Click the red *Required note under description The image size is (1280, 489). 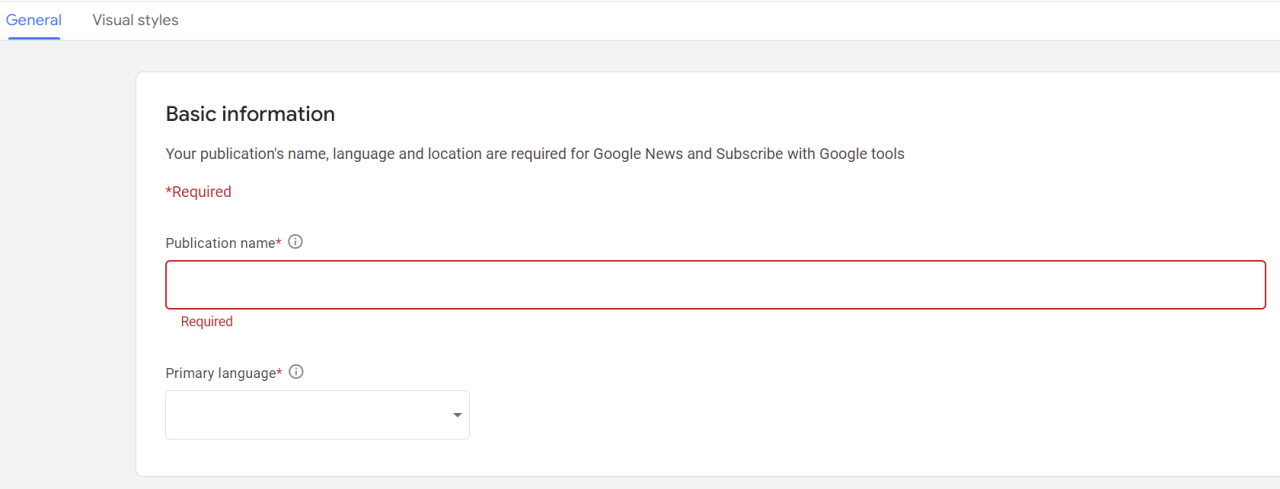tap(198, 192)
